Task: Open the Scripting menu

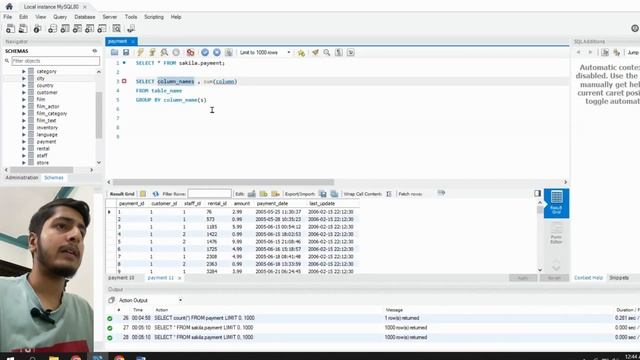Action: (154, 17)
